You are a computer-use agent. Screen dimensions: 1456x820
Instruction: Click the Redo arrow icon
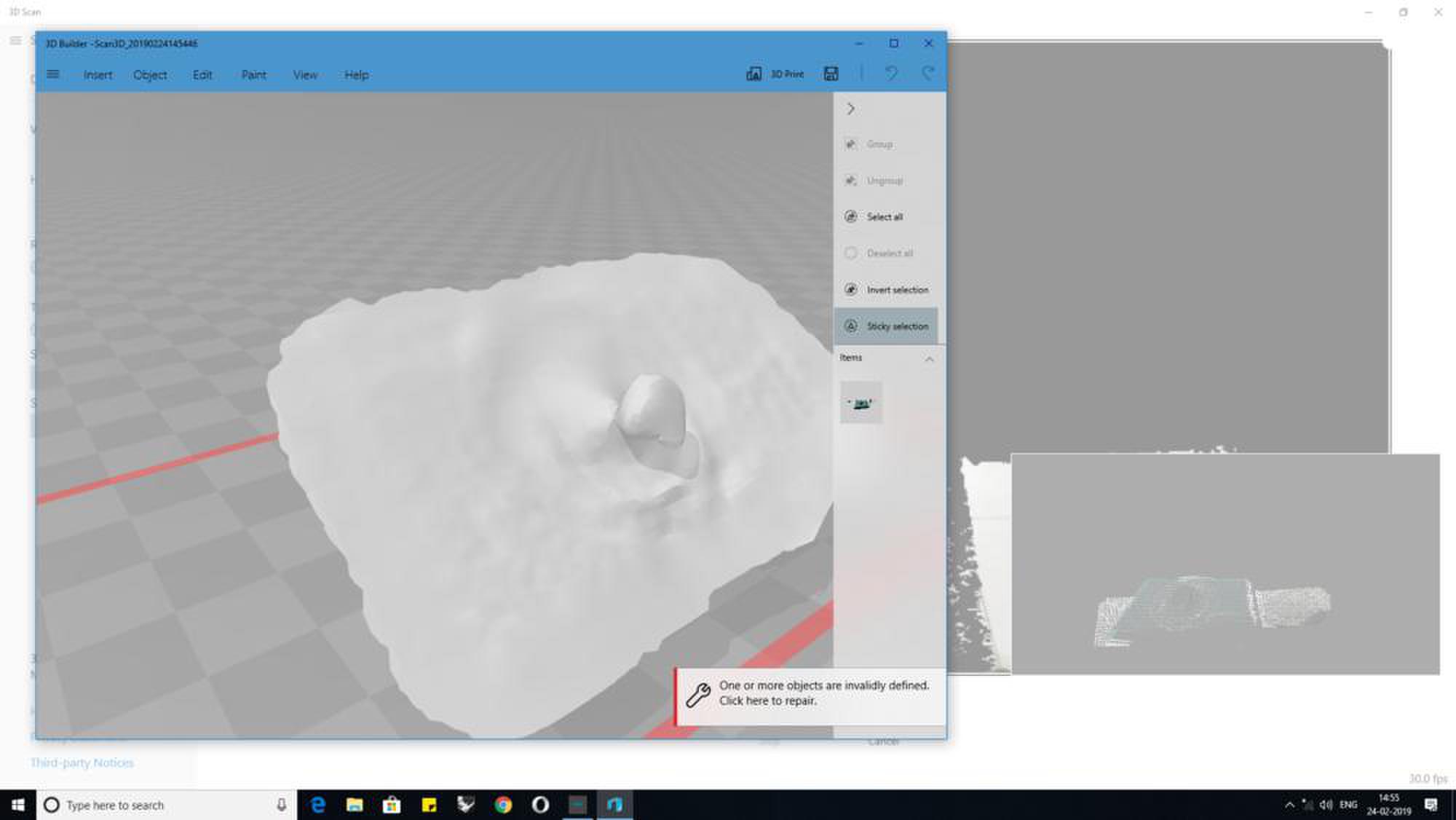click(928, 73)
